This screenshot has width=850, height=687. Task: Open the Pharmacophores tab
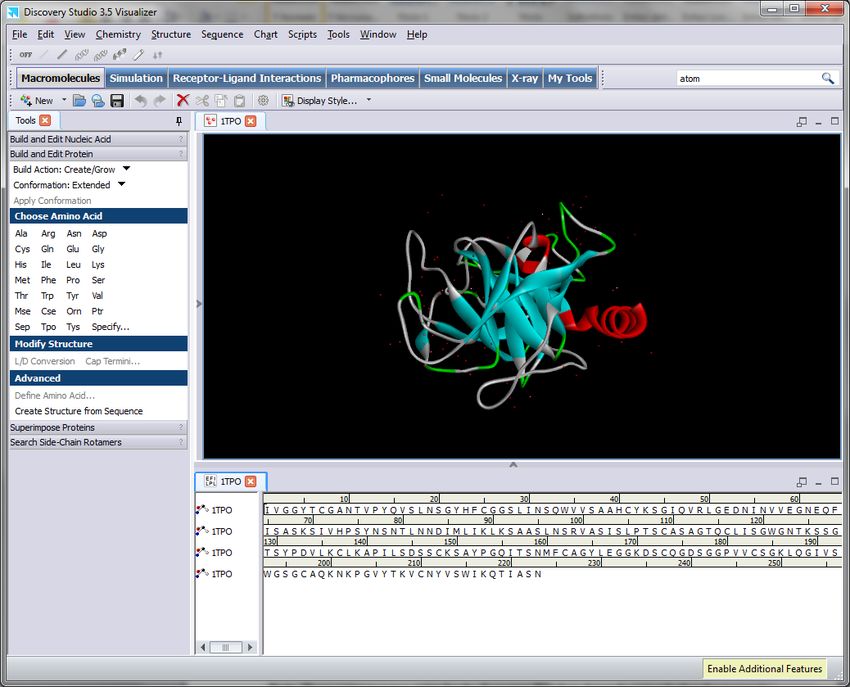click(372, 78)
